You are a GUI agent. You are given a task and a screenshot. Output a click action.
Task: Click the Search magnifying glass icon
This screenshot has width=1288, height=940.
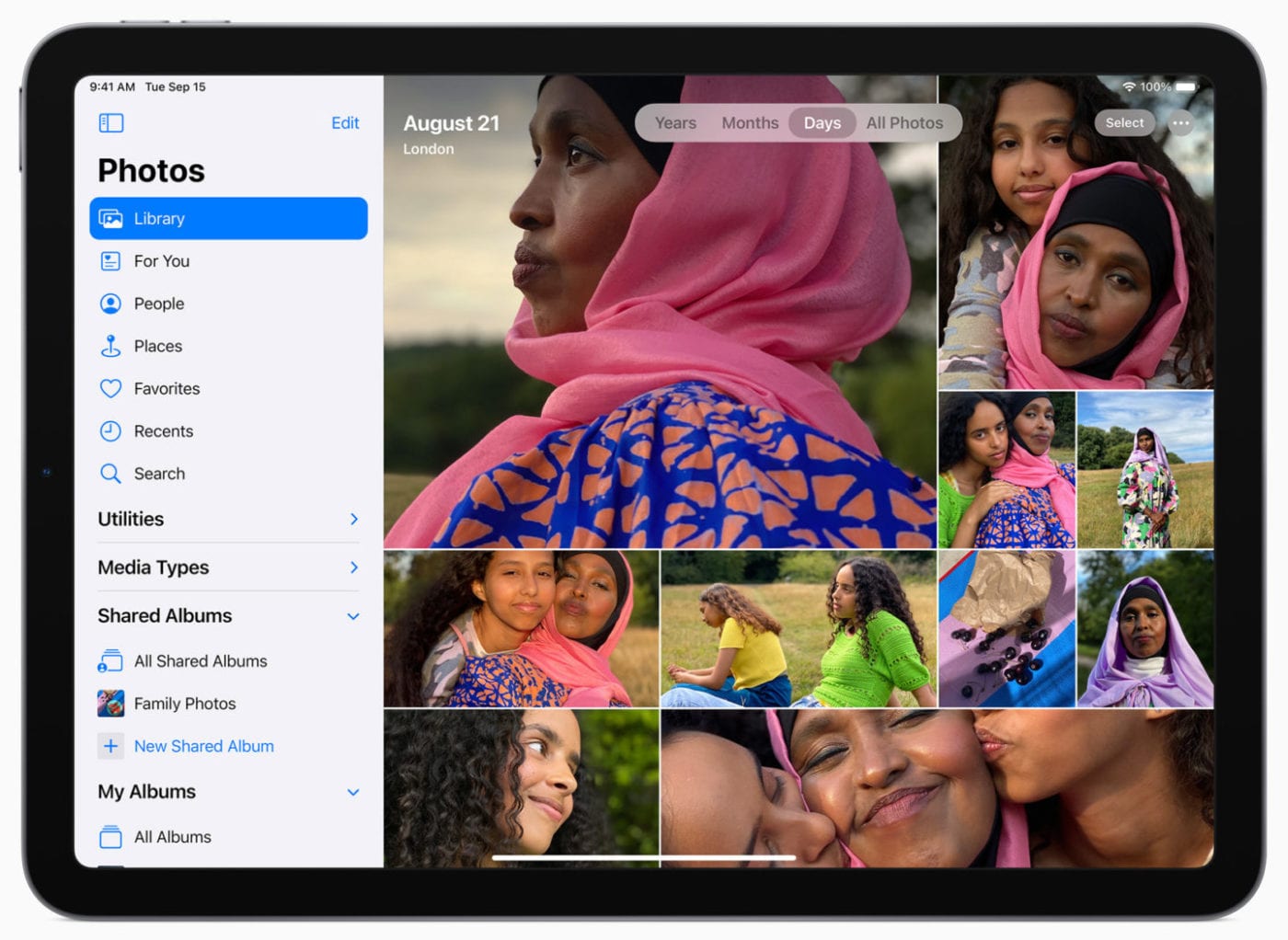(x=110, y=474)
